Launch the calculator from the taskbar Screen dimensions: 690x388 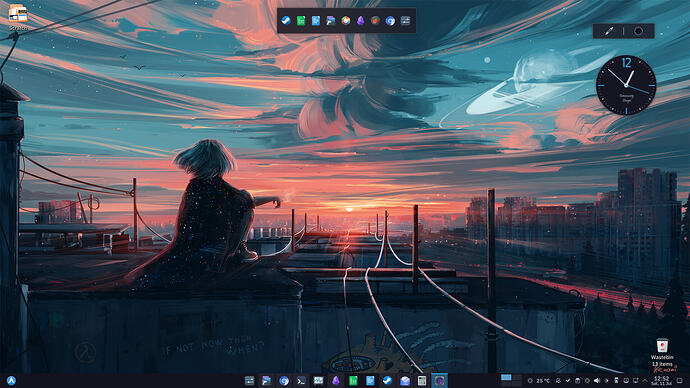pos(422,381)
